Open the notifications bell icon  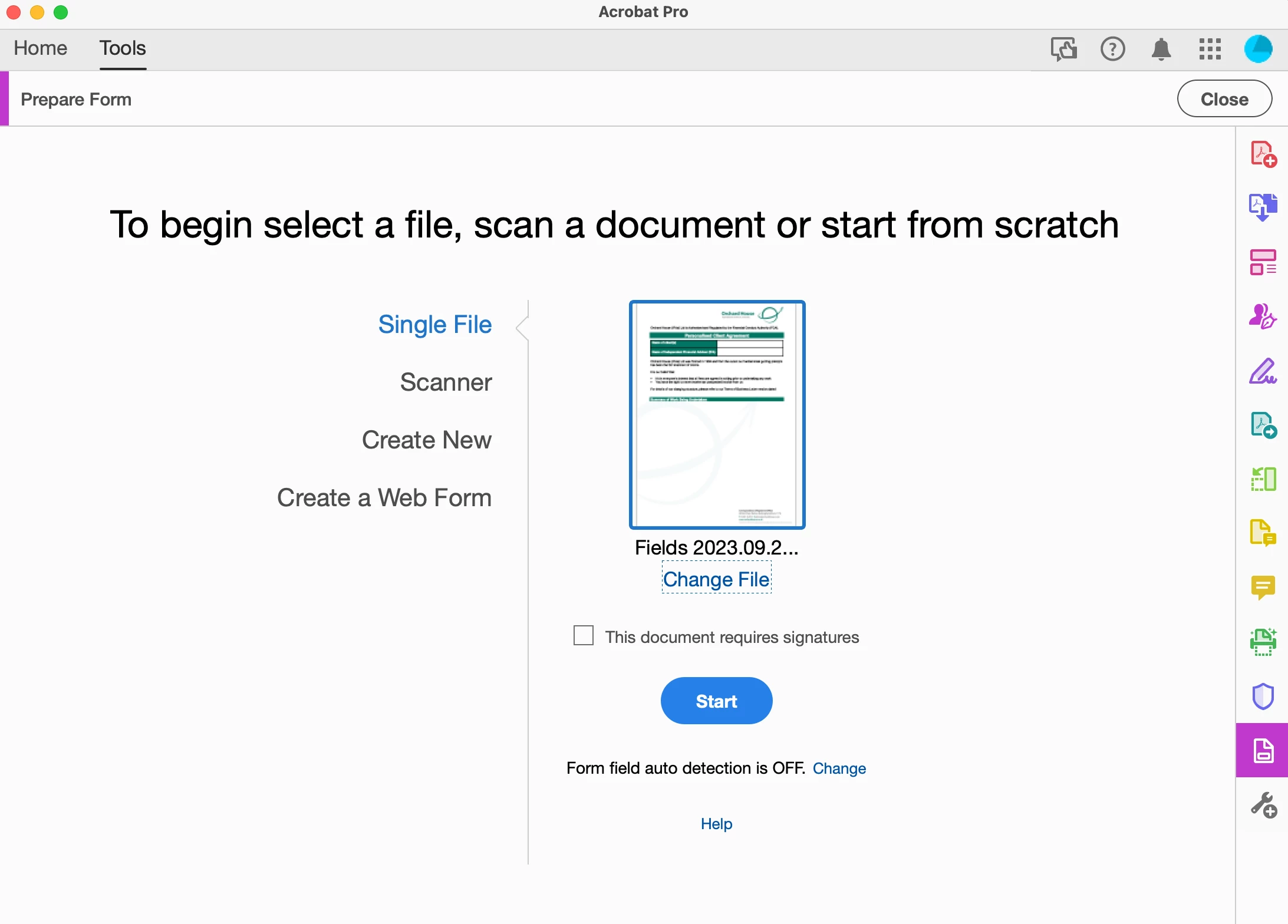[1161, 49]
